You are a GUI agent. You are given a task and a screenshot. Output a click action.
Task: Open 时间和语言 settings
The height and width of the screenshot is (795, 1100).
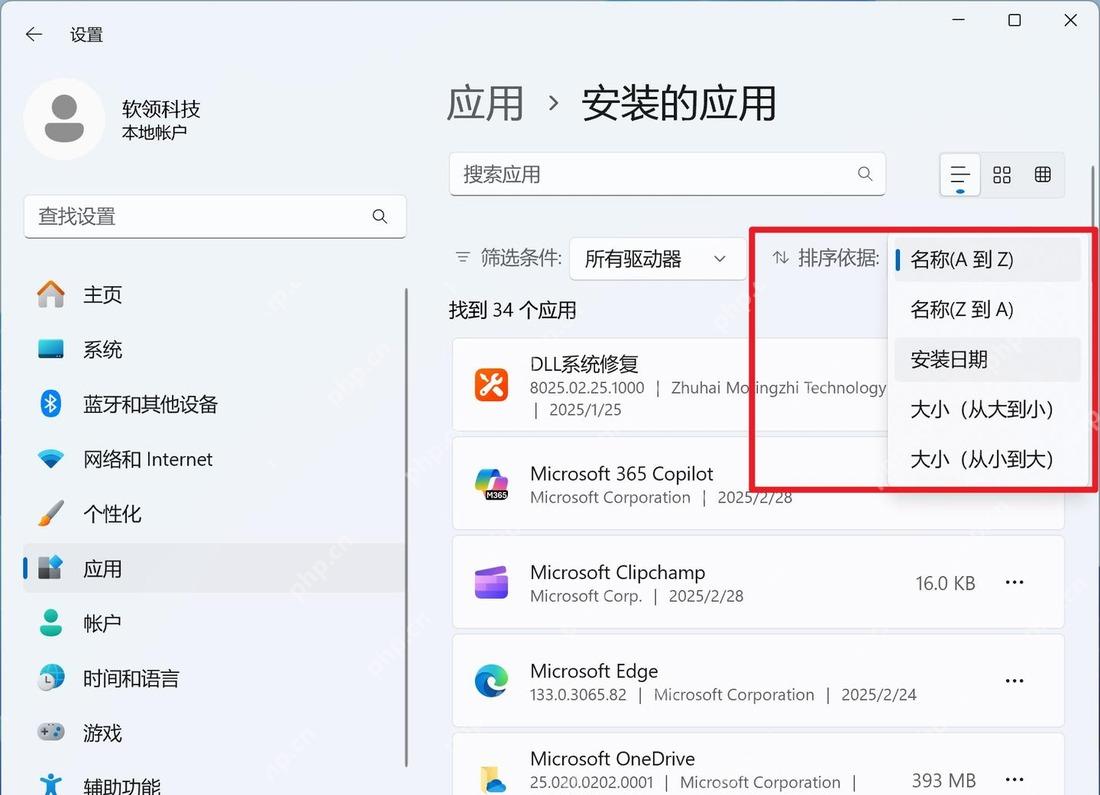pos(214,678)
